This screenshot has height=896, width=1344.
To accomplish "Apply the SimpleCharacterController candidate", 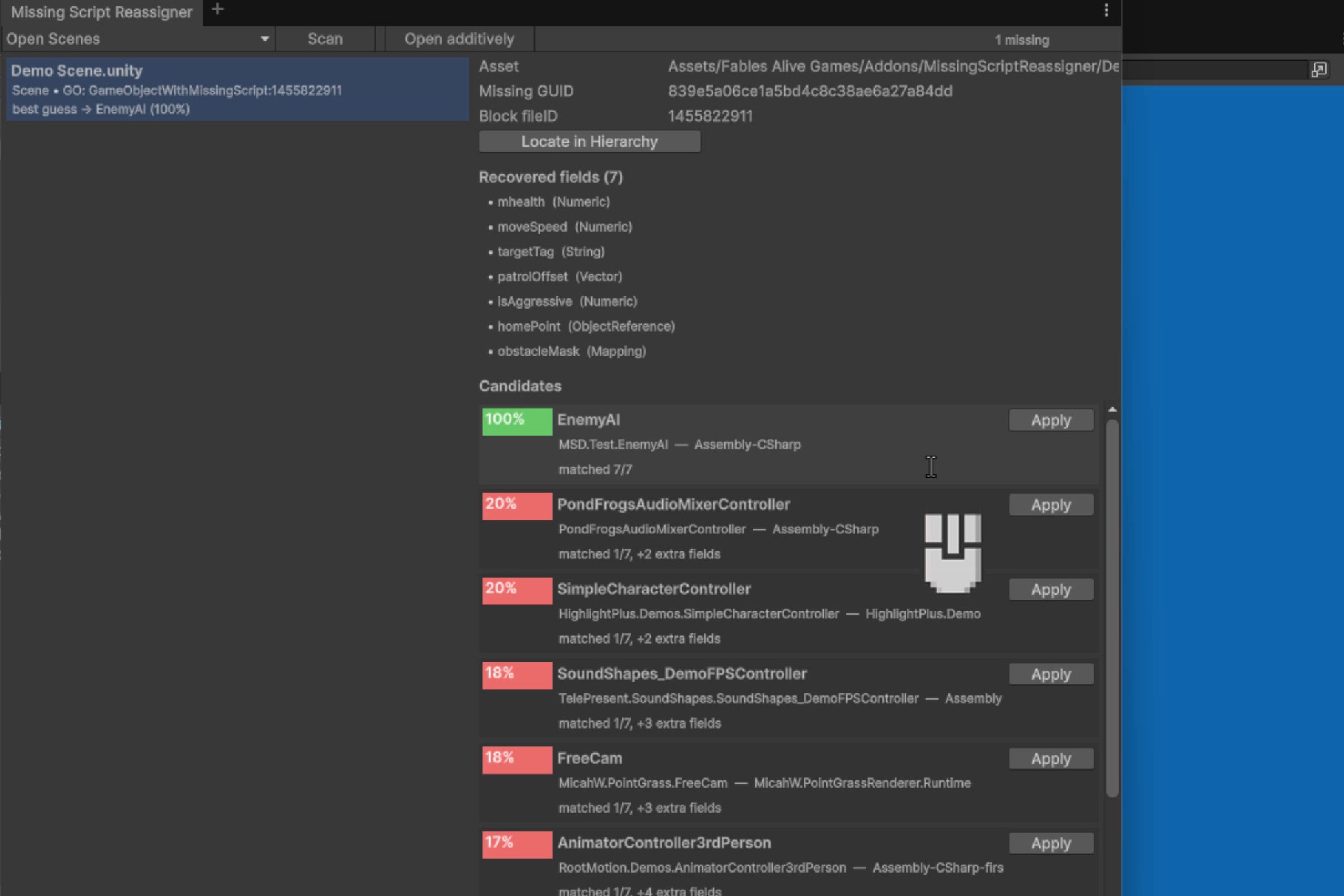I will [x=1050, y=590].
